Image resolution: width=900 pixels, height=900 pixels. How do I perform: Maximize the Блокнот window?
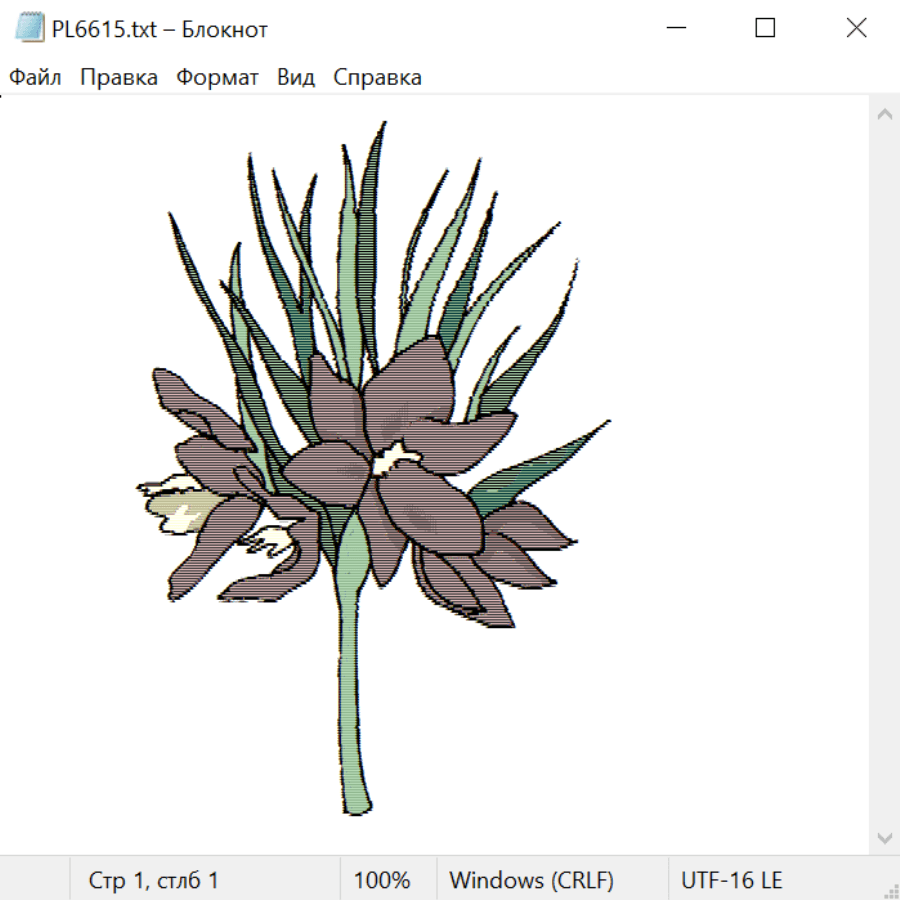[x=765, y=29]
